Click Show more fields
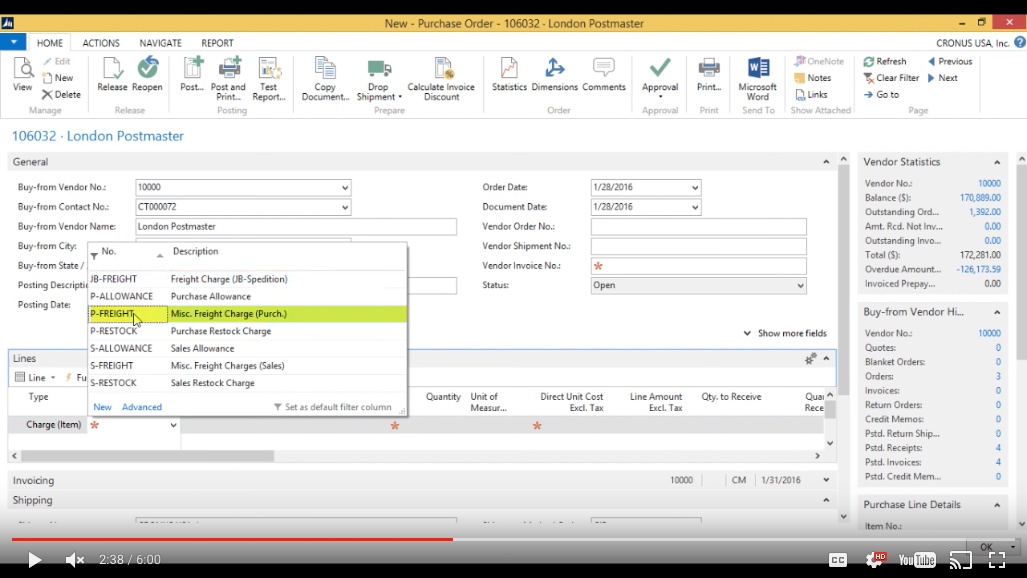This screenshot has width=1027, height=578. tap(785, 333)
